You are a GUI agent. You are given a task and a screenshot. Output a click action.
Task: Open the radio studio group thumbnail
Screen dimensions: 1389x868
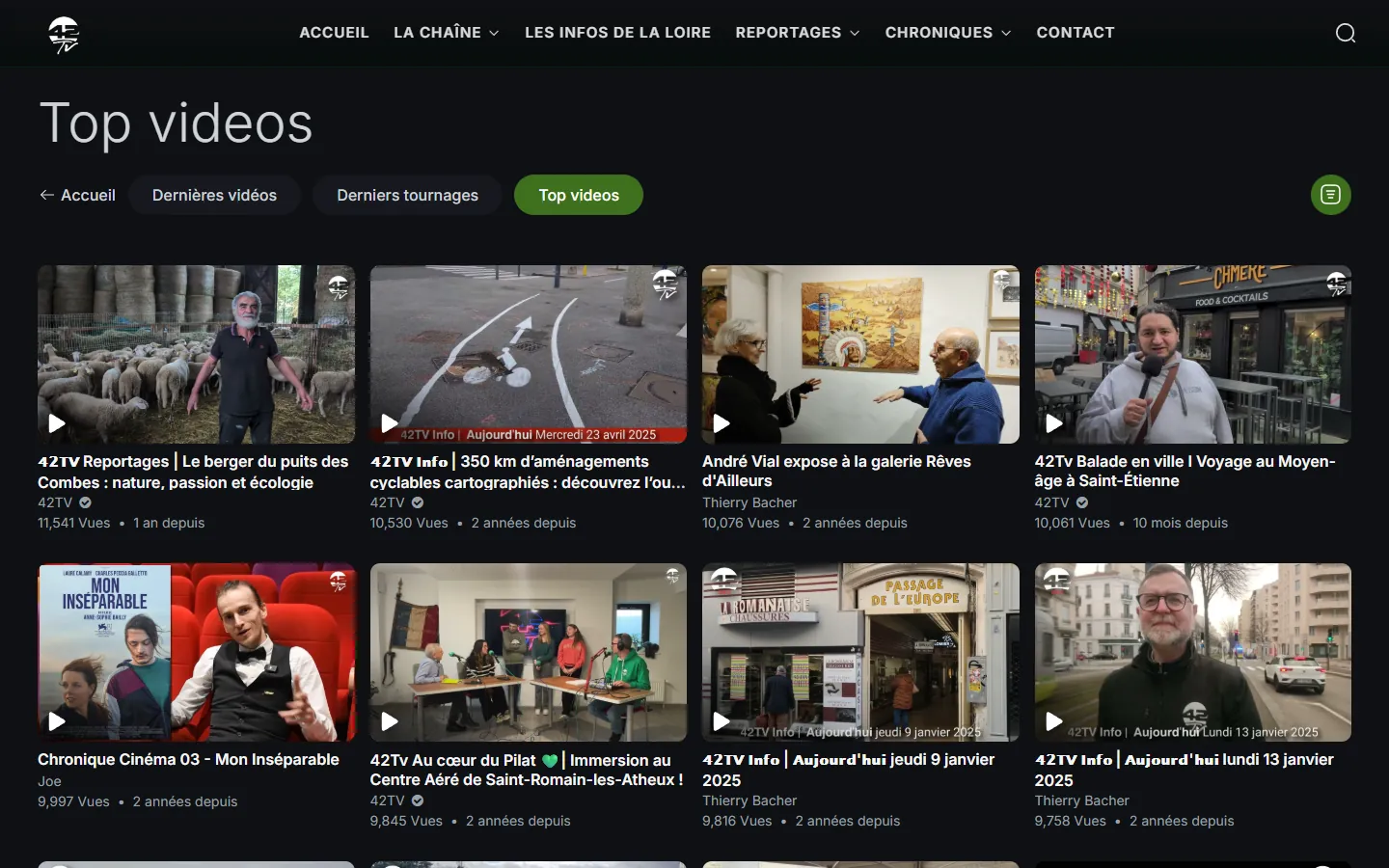(529, 652)
